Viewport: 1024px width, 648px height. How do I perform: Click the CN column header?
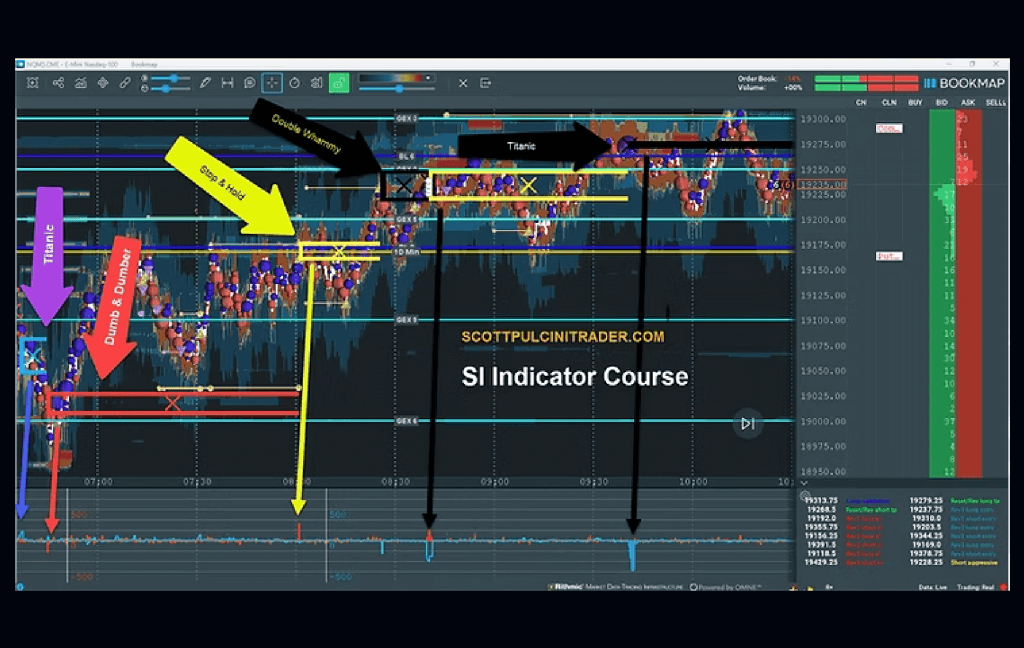(861, 103)
